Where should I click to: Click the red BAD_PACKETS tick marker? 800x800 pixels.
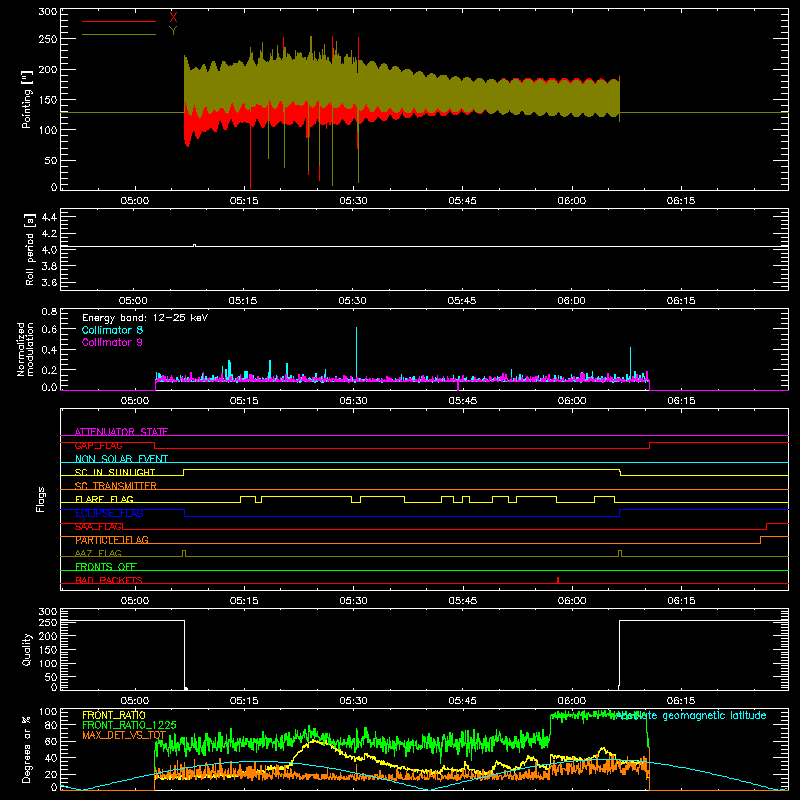click(x=558, y=580)
